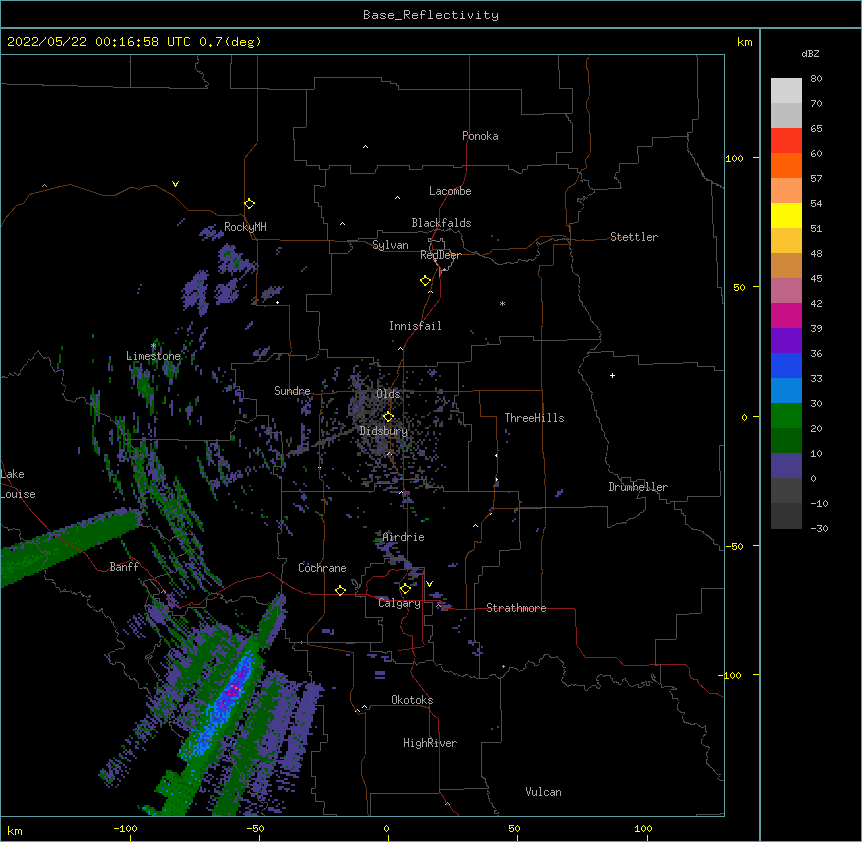The image size is (862, 842).
Task: Click the yellow diamond marker southeast of Cochrane
Action: (x=340, y=590)
